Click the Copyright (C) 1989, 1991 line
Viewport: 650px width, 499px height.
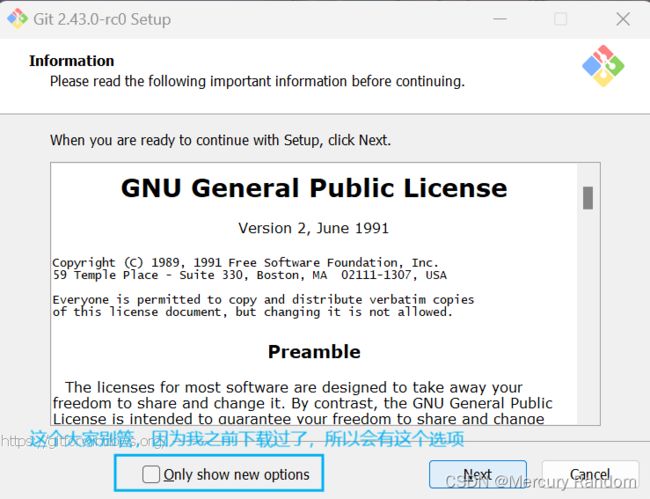point(245,262)
